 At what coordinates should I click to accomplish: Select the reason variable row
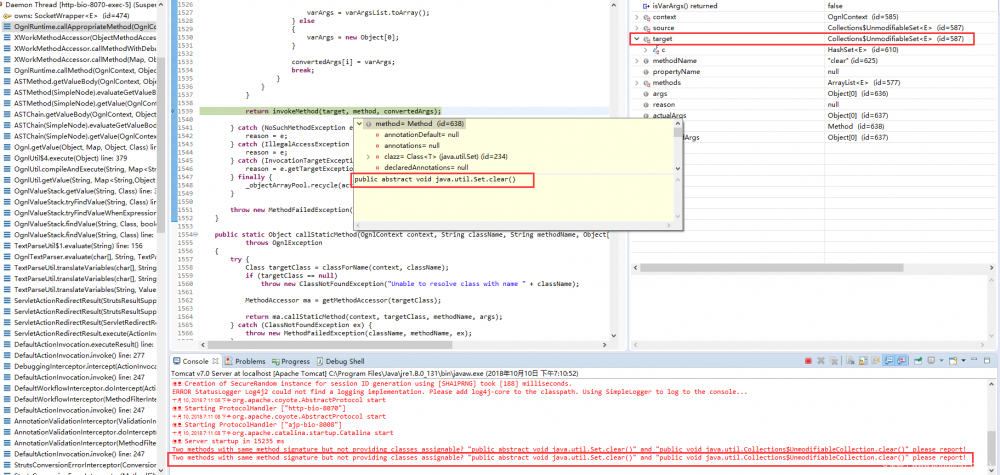(x=814, y=105)
